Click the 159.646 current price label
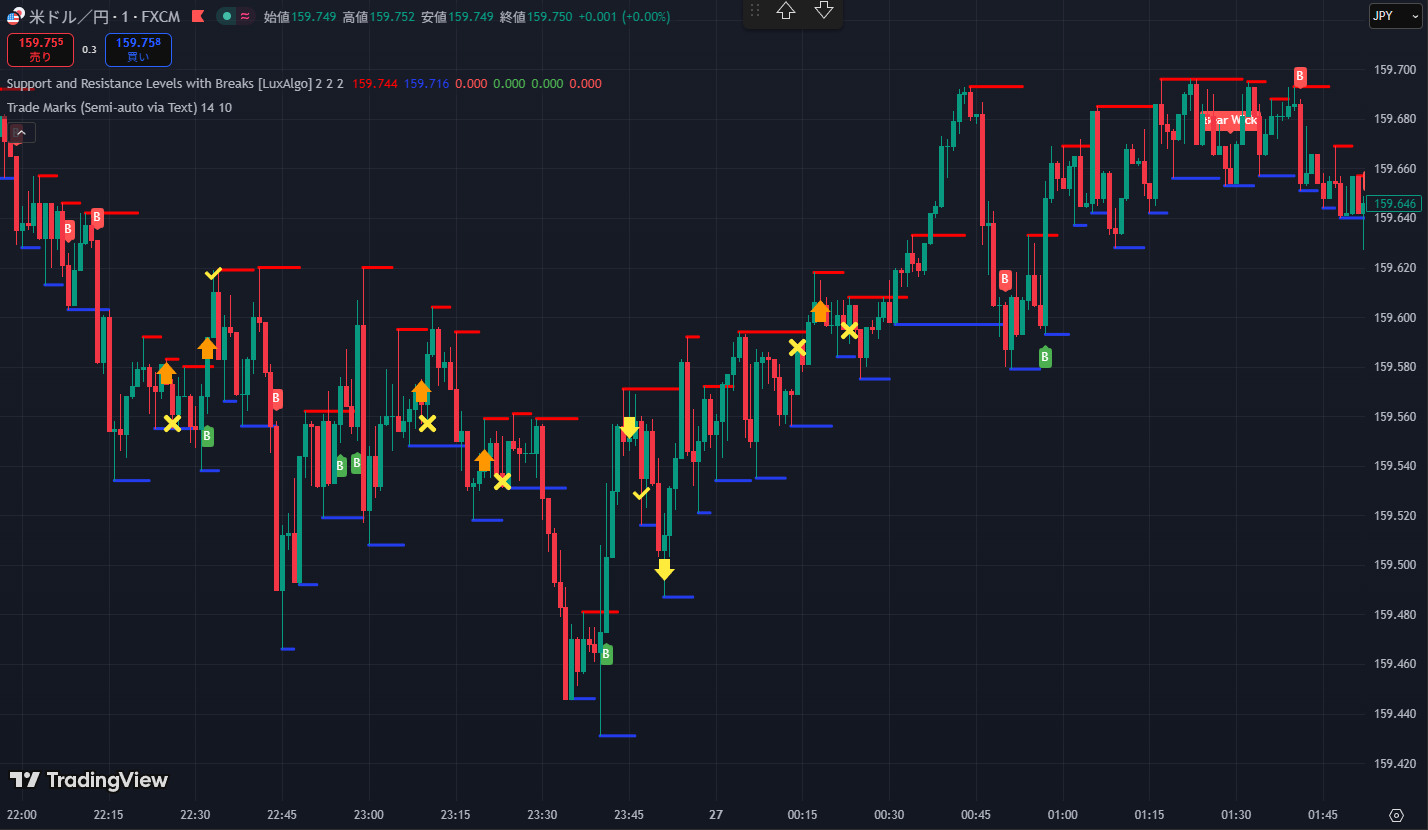The image size is (1428, 830). (x=1395, y=204)
